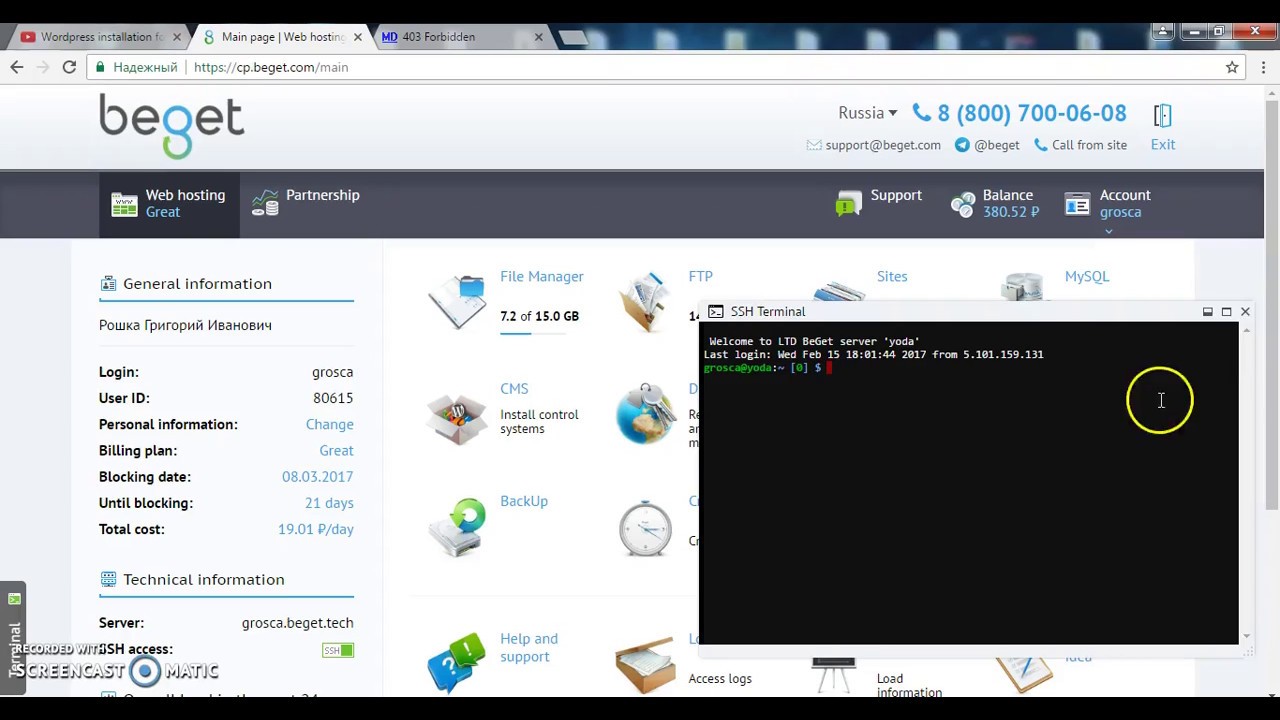The height and width of the screenshot is (720, 1280).
Task: Click the Exit door icon
Action: click(x=1162, y=115)
